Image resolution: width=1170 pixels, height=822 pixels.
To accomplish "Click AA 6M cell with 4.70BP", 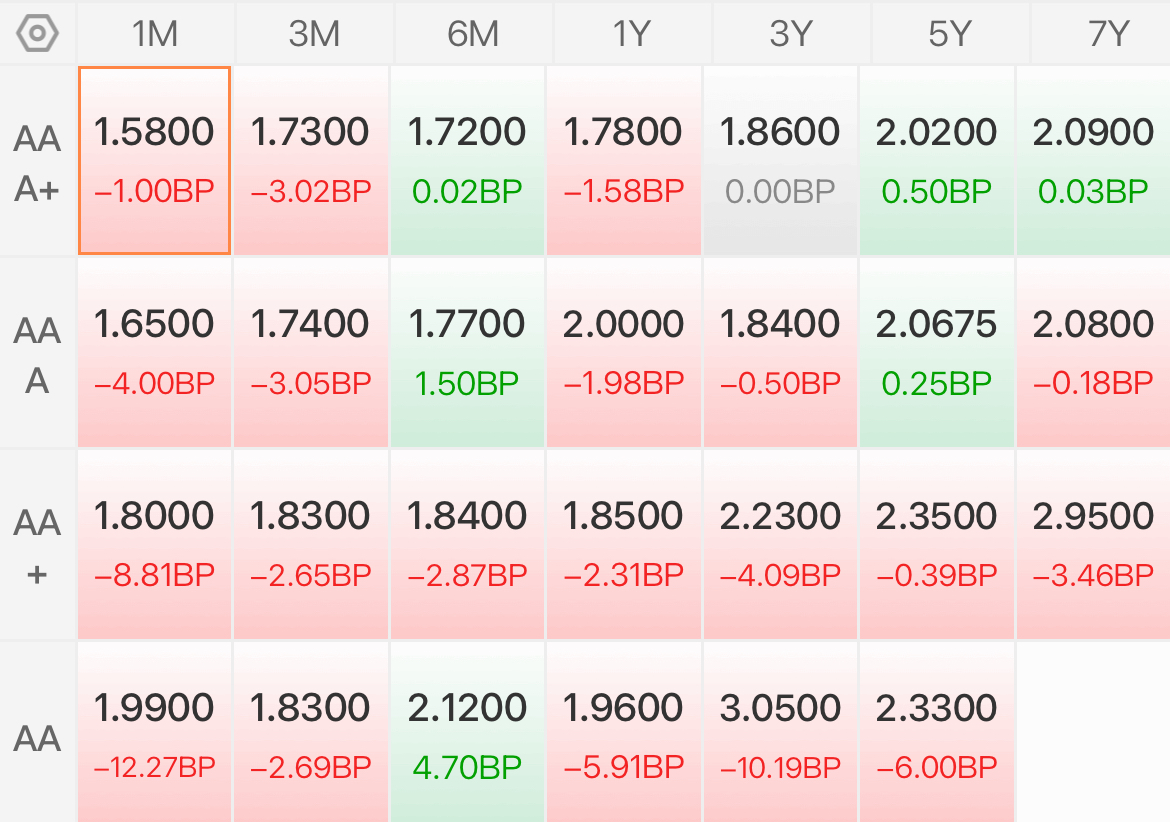I will pos(467,732).
